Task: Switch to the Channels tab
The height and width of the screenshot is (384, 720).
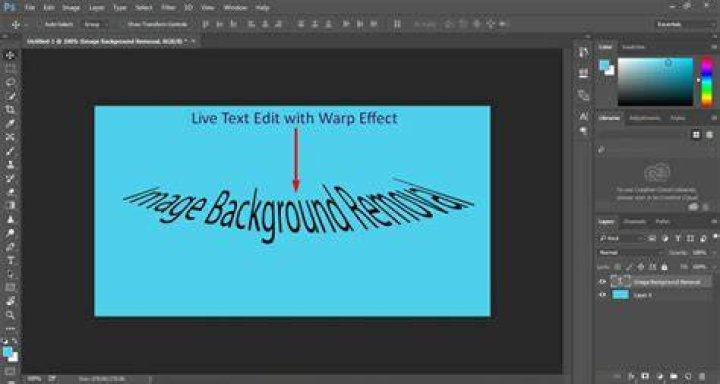Action: (x=635, y=222)
